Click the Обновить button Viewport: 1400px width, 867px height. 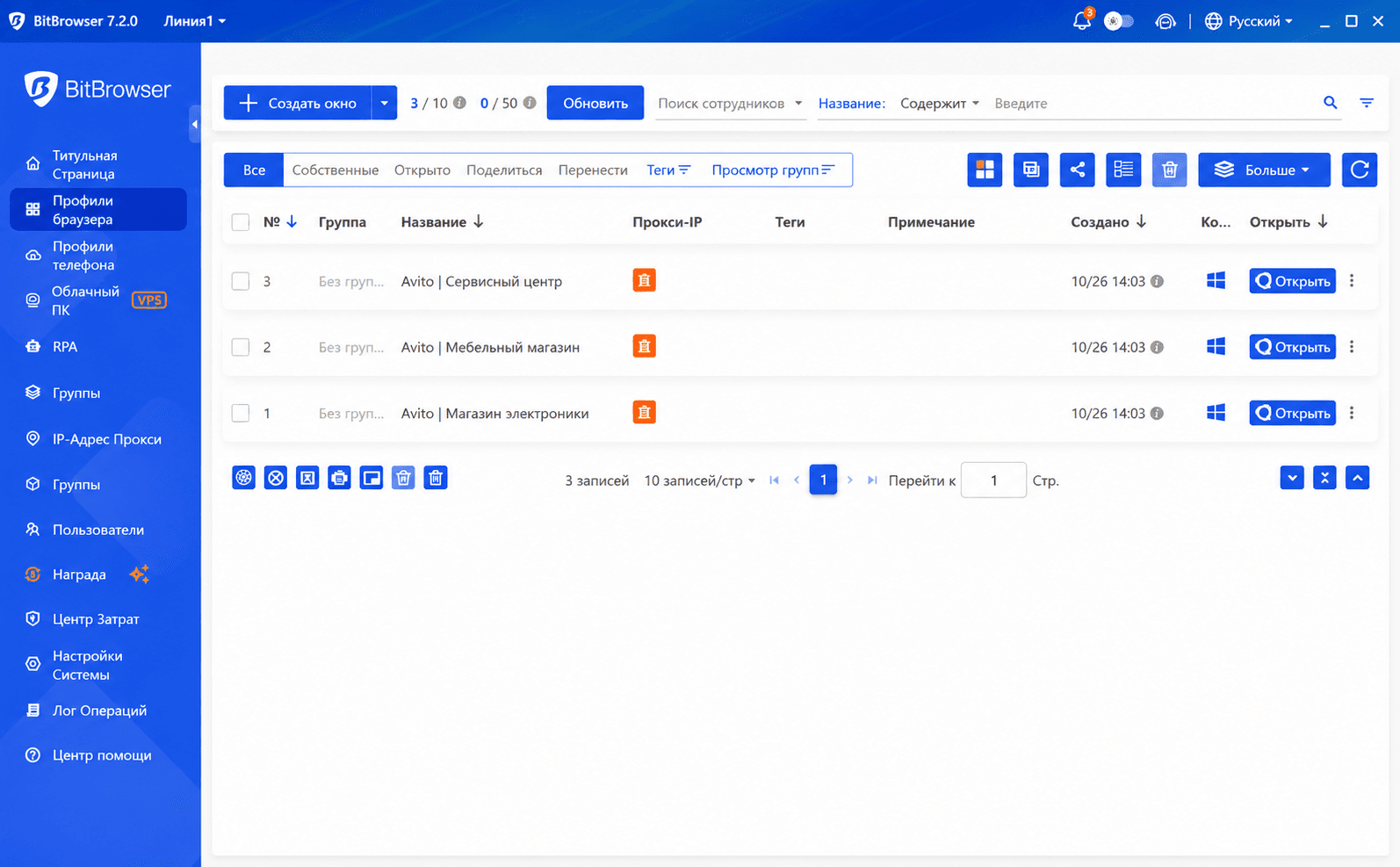point(595,103)
